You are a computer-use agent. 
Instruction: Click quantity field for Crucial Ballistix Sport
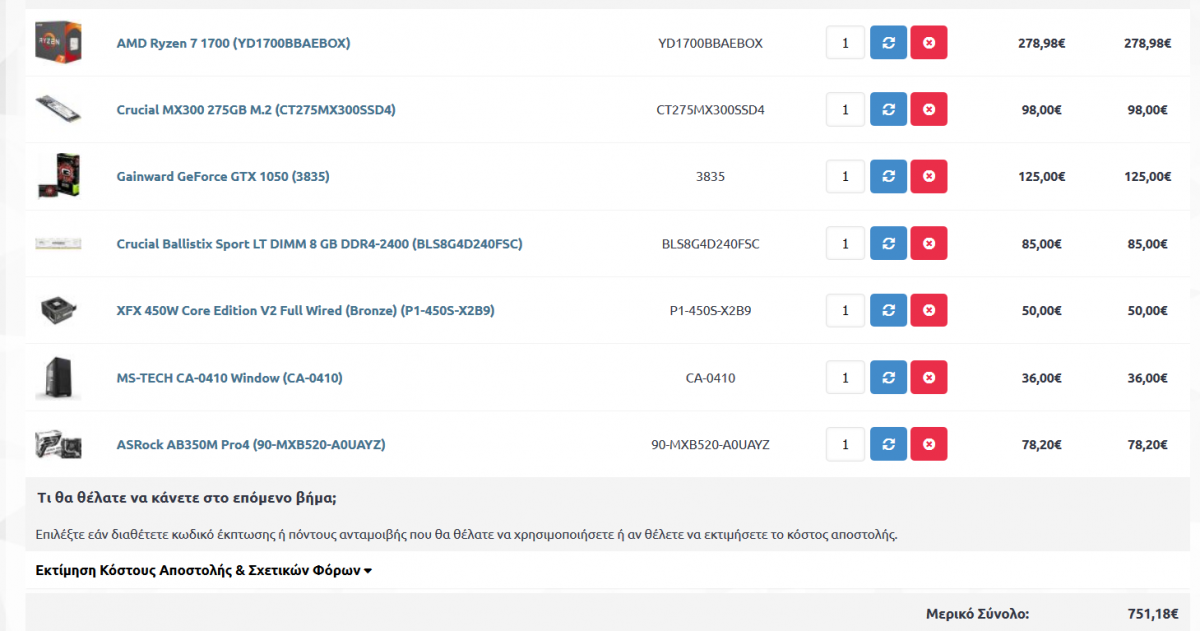click(x=846, y=243)
